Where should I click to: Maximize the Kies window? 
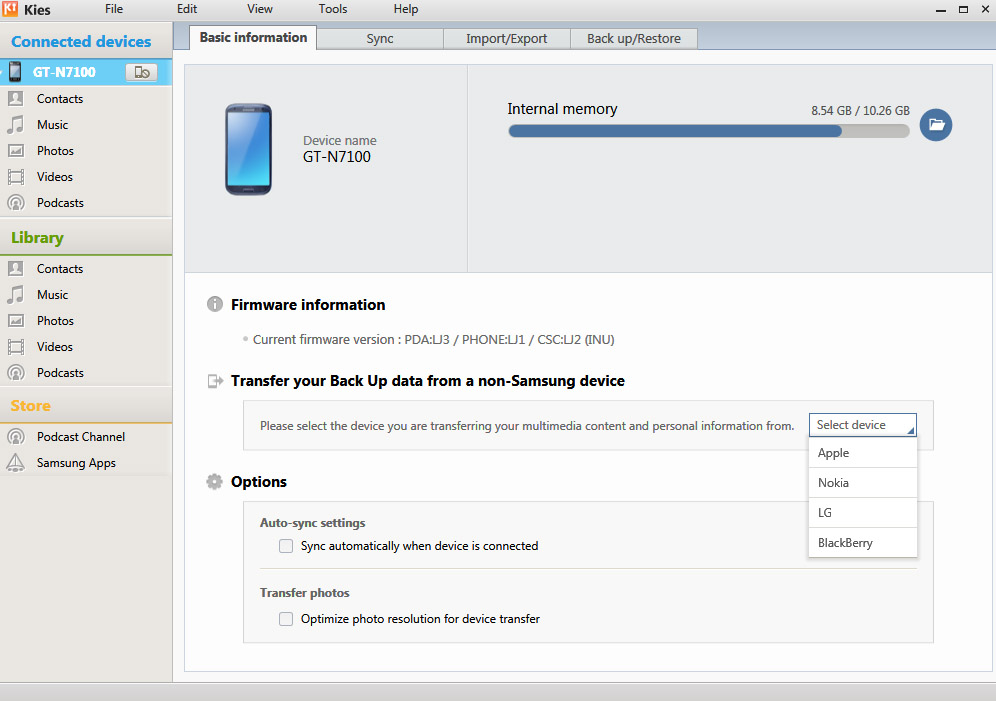[963, 10]
